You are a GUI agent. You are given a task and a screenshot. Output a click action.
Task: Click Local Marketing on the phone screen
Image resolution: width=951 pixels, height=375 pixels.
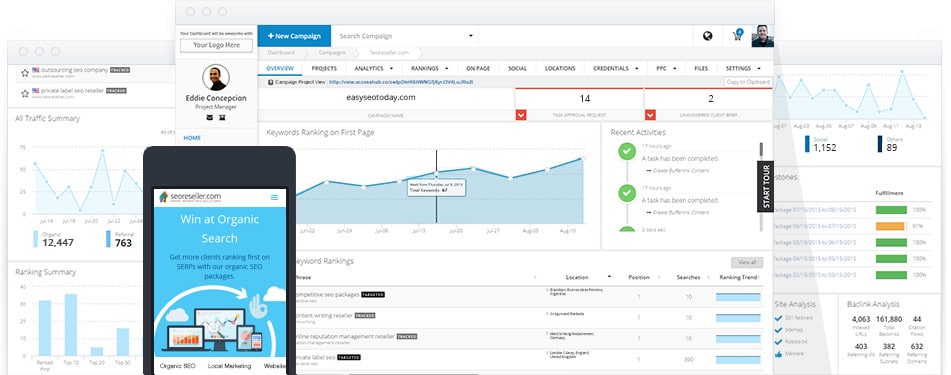tap(229, 366)
